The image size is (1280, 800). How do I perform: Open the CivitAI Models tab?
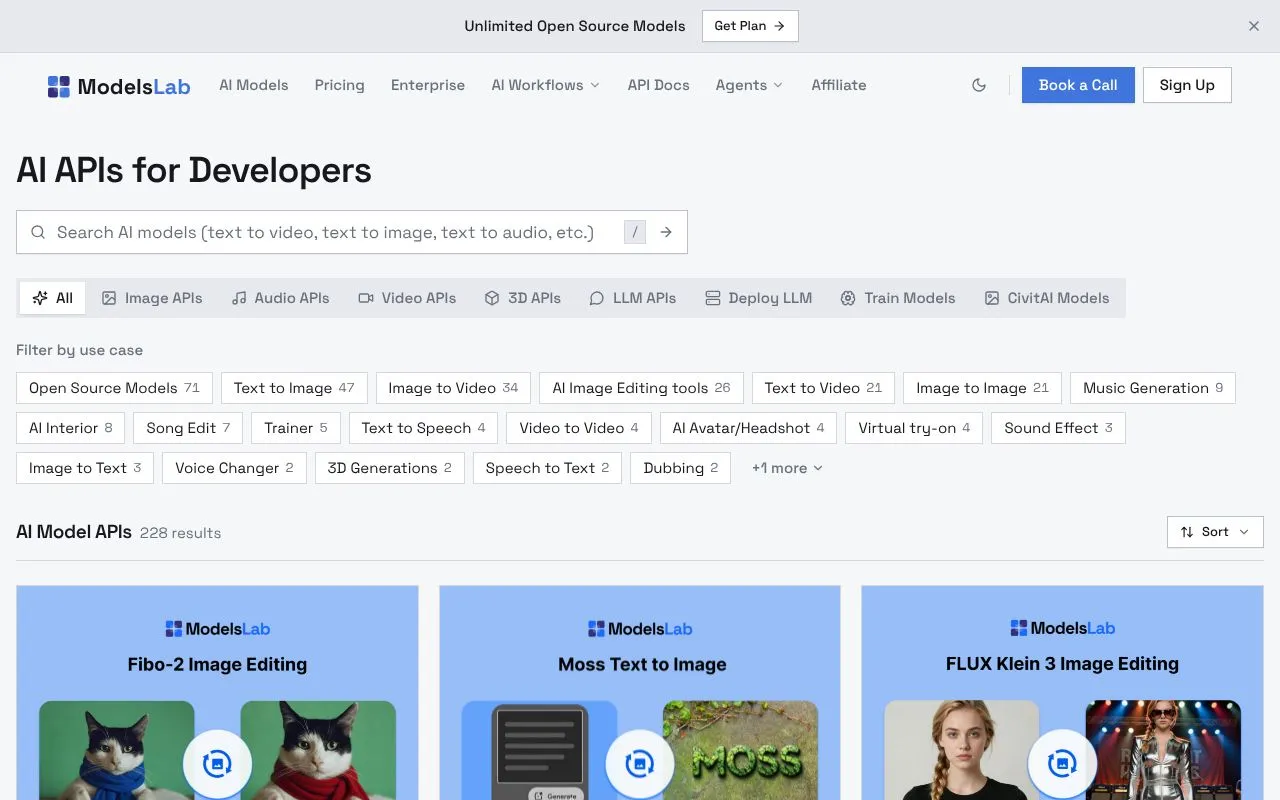1047,298
